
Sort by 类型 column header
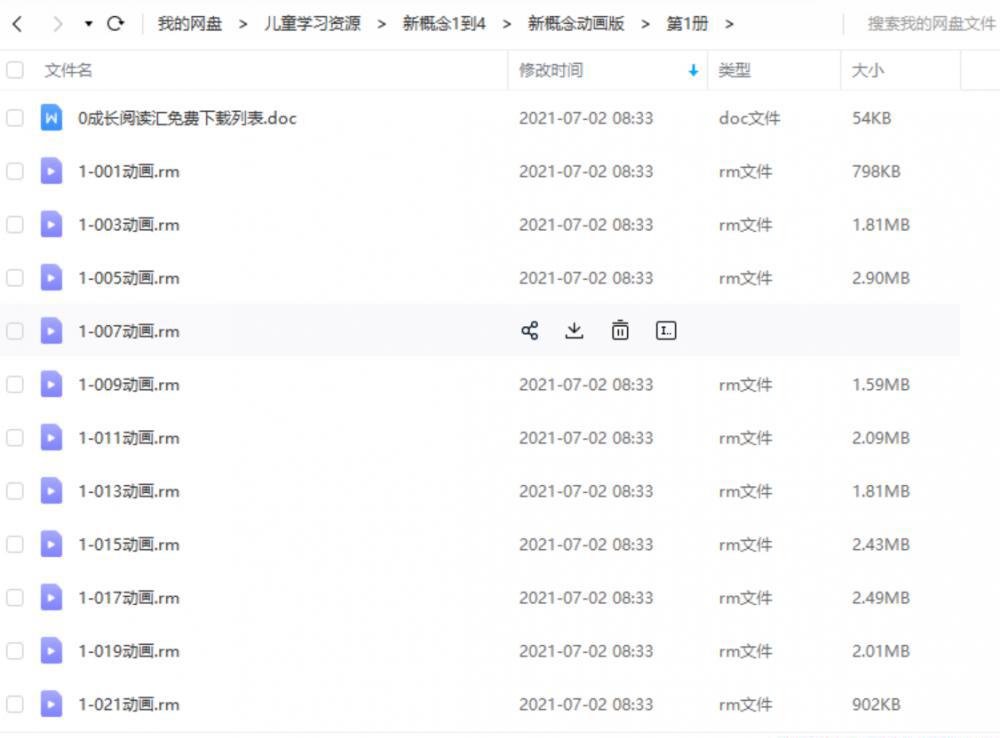click(x=734, y=70)
